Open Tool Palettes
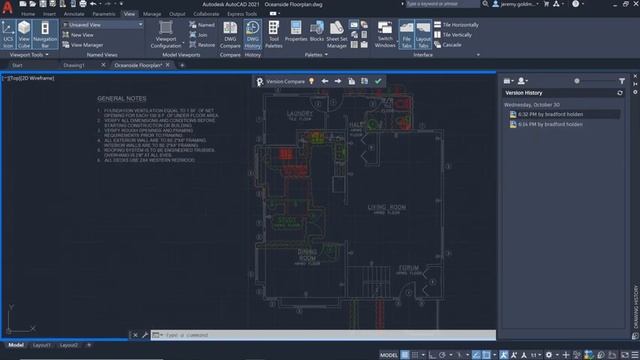640x360 pixels. click(x=274, y=35)
